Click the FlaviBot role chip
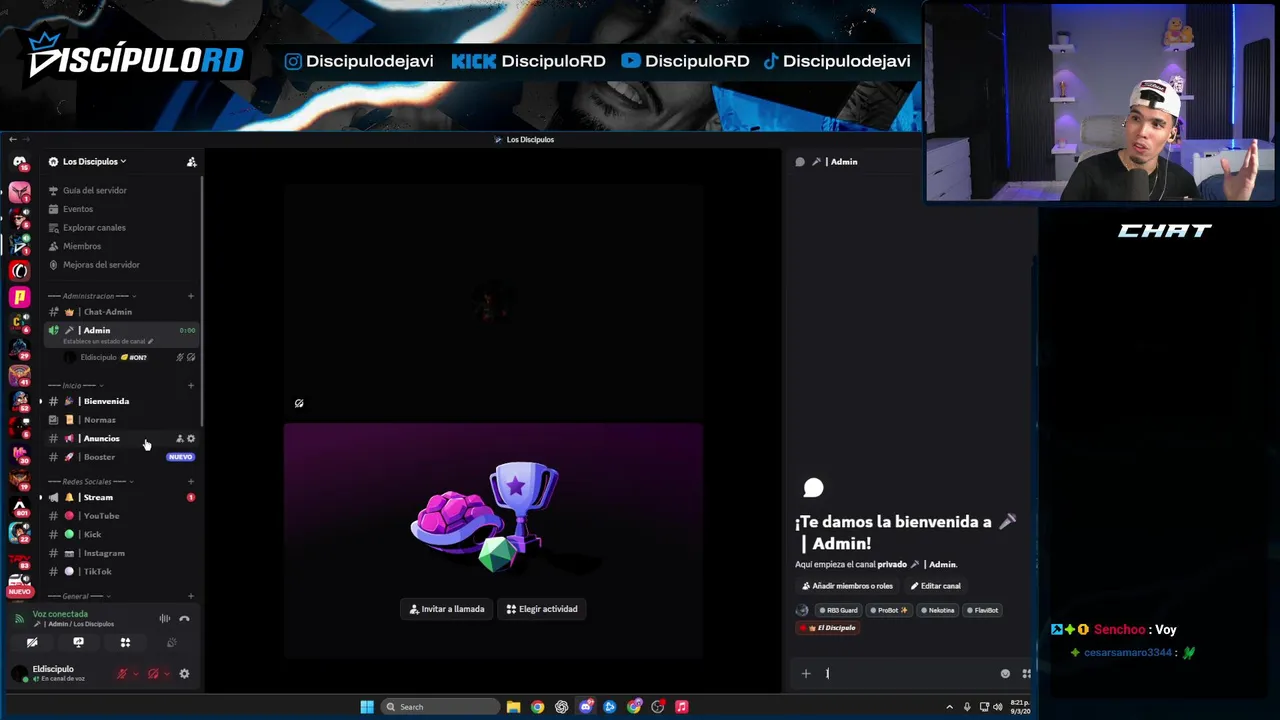Screen dimensions: 1280x720 (x=983, y=610)
